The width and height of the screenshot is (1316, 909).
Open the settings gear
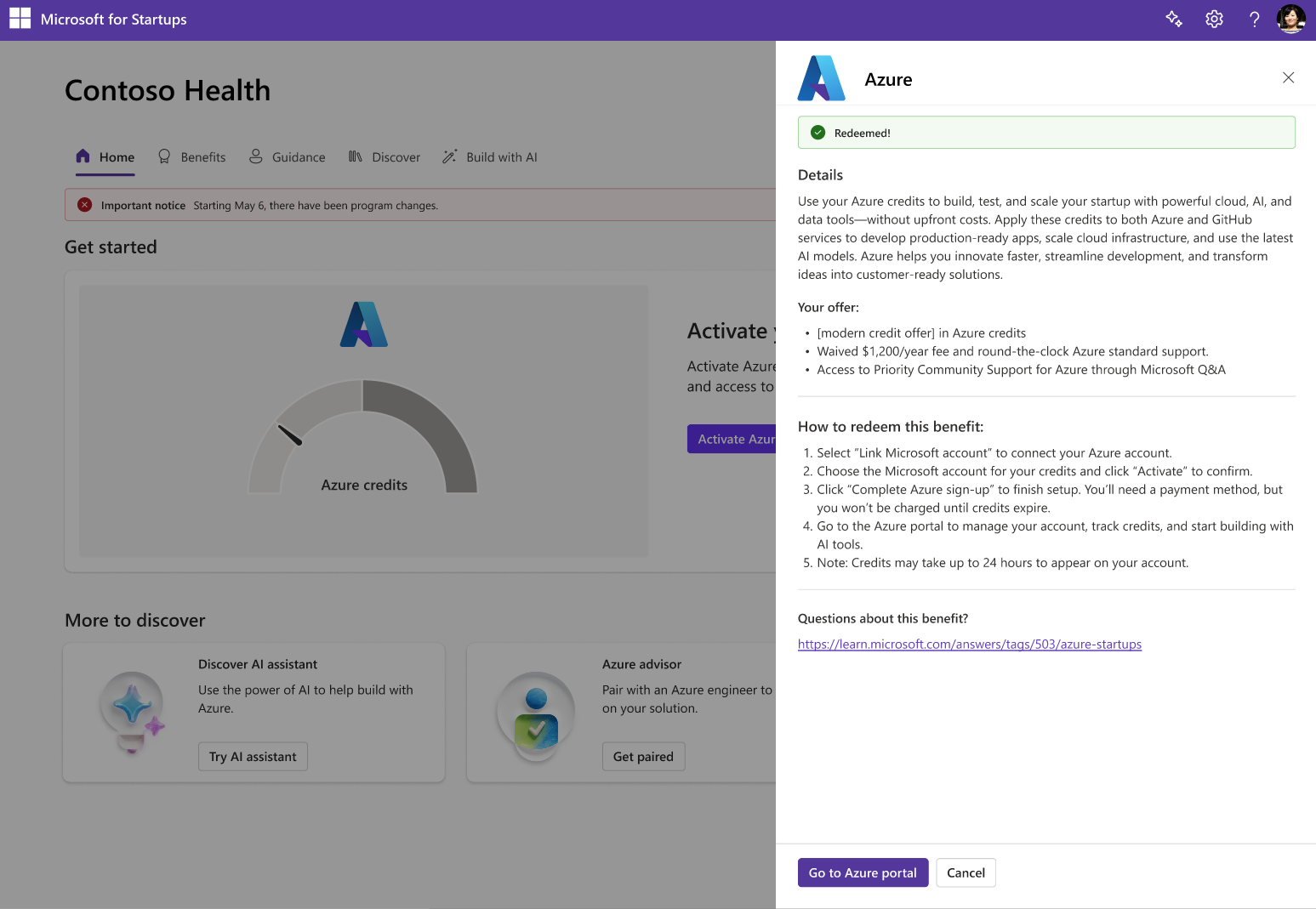(1214, 18)
